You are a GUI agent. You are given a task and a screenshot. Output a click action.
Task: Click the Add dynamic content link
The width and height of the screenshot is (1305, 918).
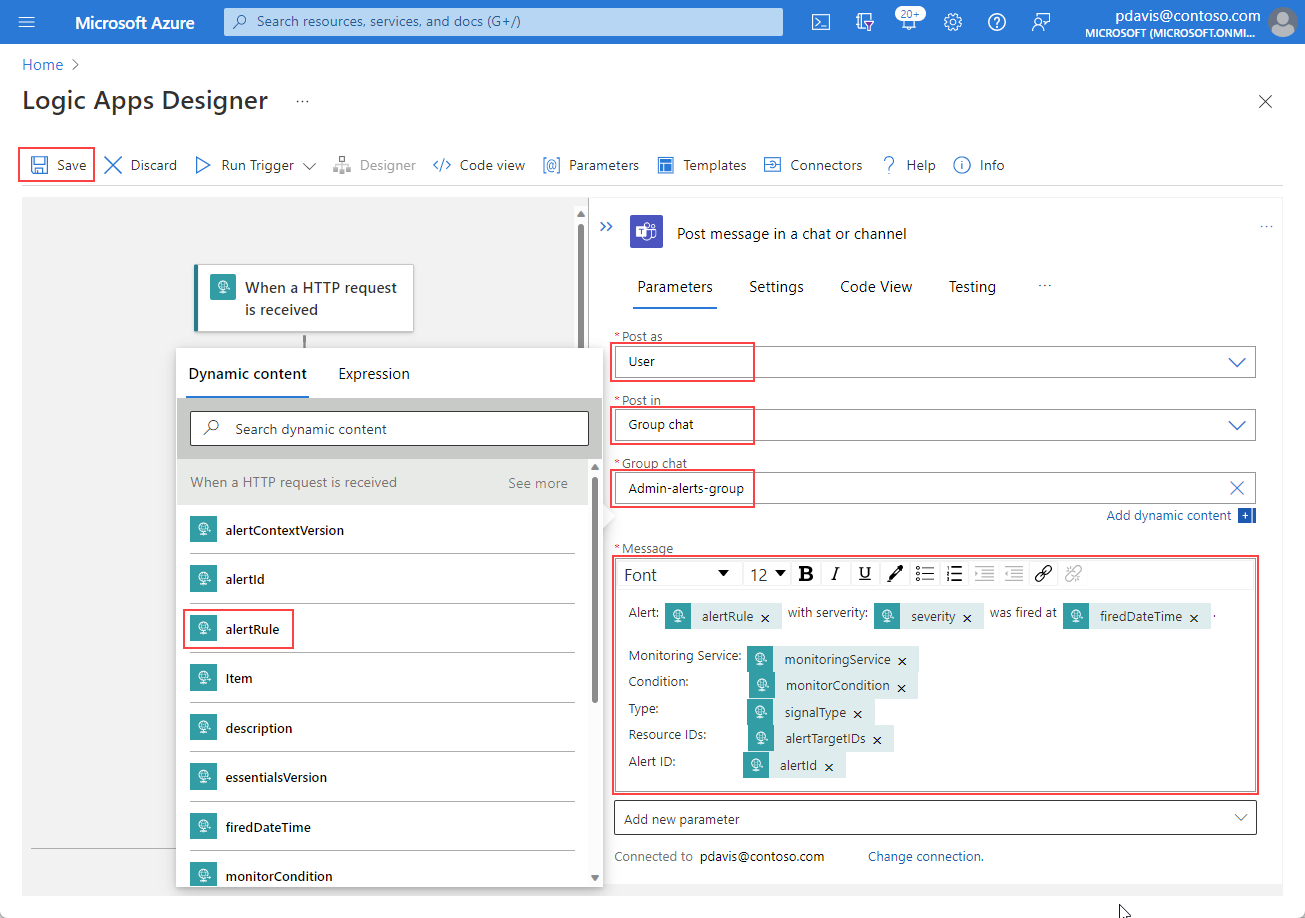(x=1169, y=516)
